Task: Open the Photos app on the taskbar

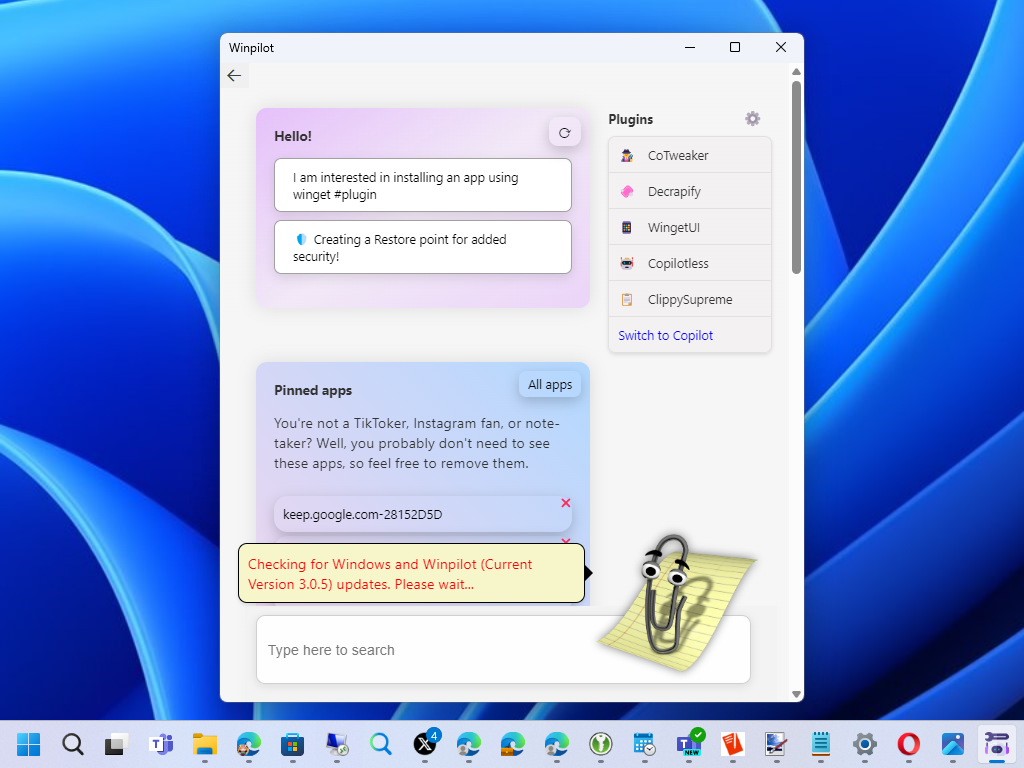Action: (x=953, y=744)
